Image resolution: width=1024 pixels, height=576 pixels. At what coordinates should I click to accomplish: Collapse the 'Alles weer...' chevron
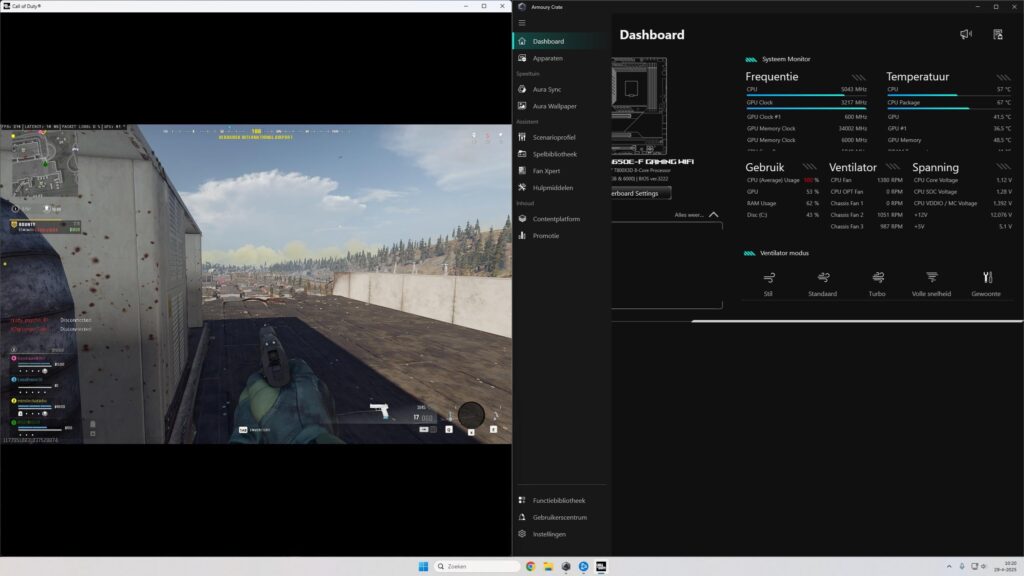point(714,215)
